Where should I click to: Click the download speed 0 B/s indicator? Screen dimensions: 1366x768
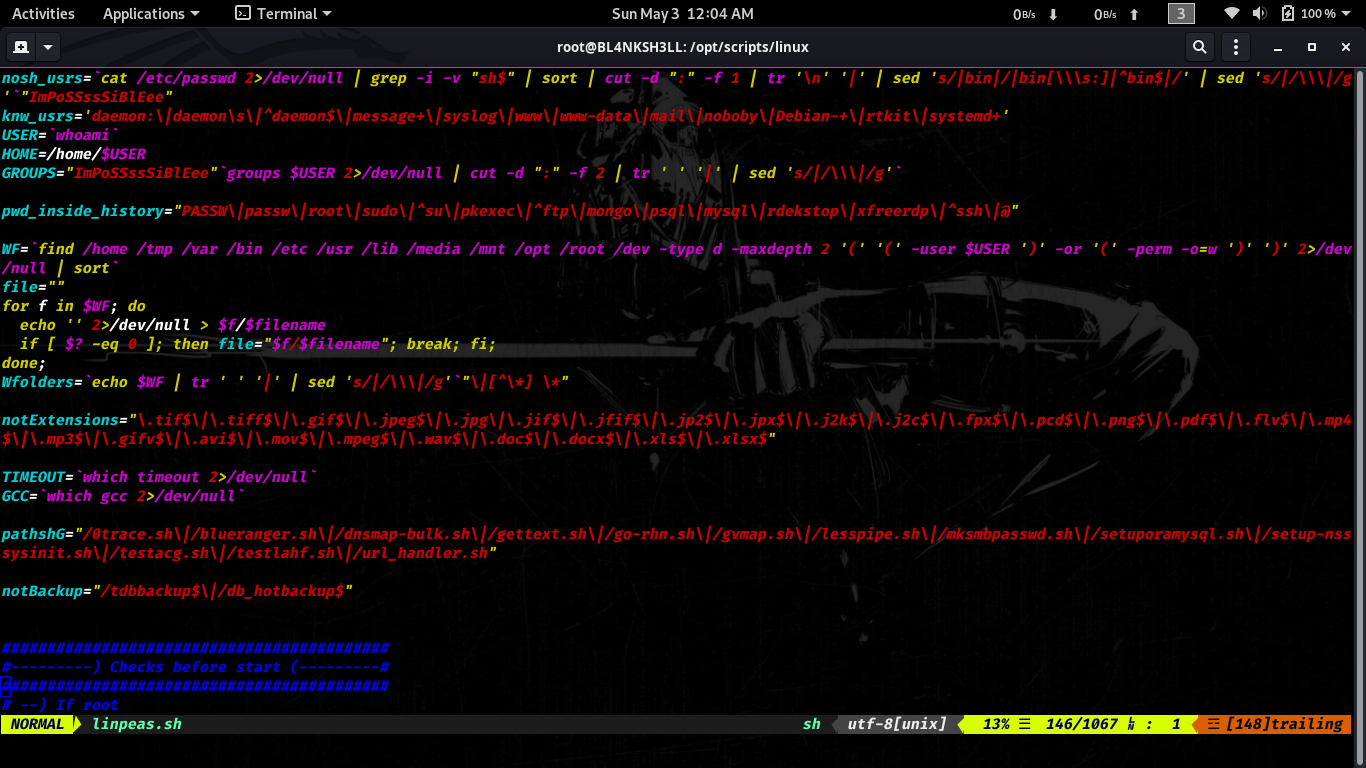click(1024, 14)
